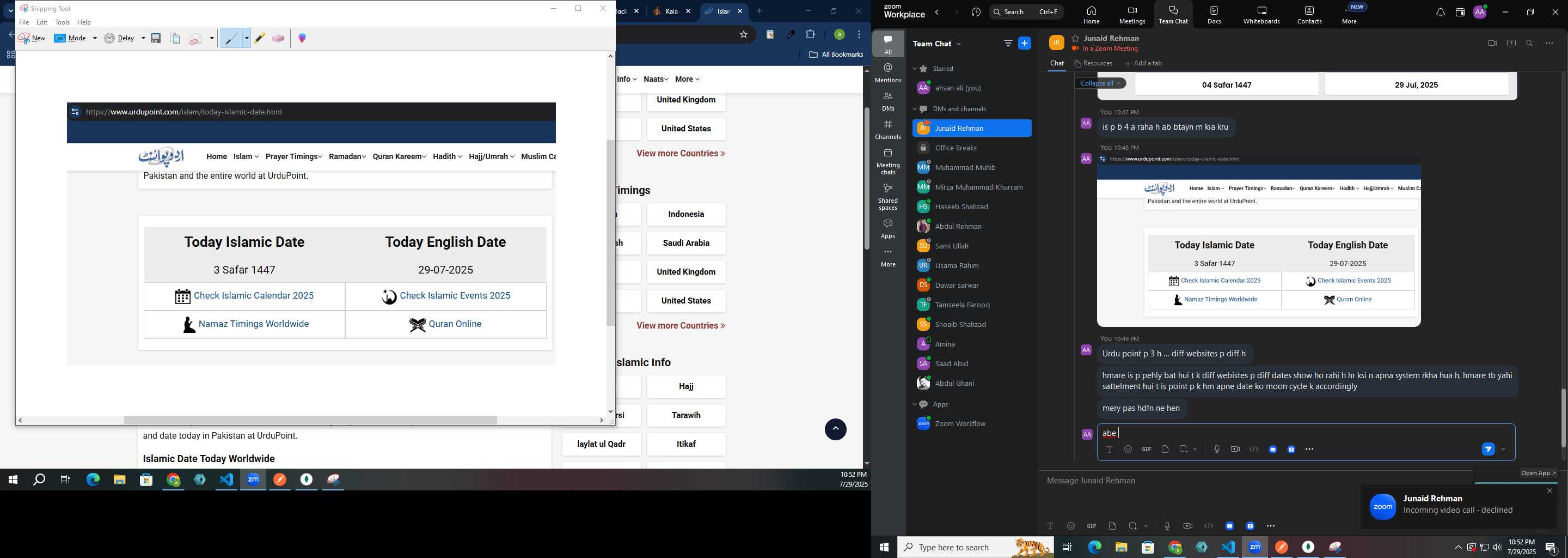The image size is (1568, 558).
Task: Share screen icon in chat header
Action: 1511,43
